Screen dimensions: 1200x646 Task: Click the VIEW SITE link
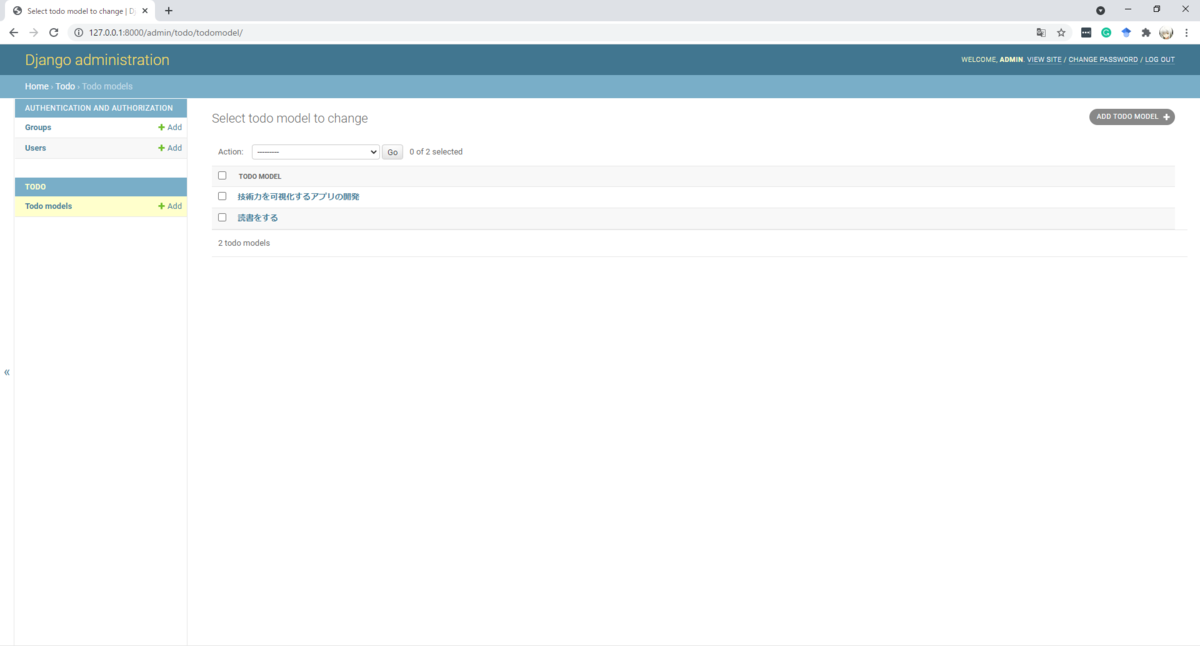click(x=1044, y=60)
